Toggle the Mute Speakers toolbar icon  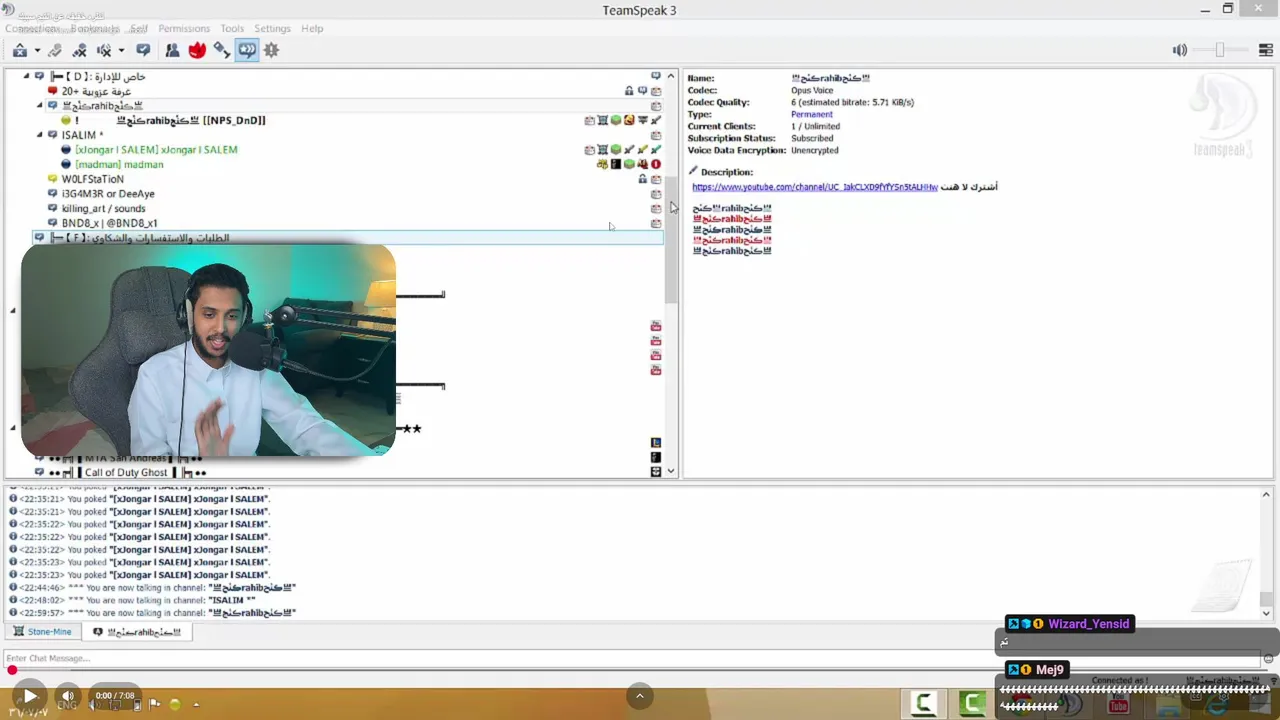tap(104, 50)
